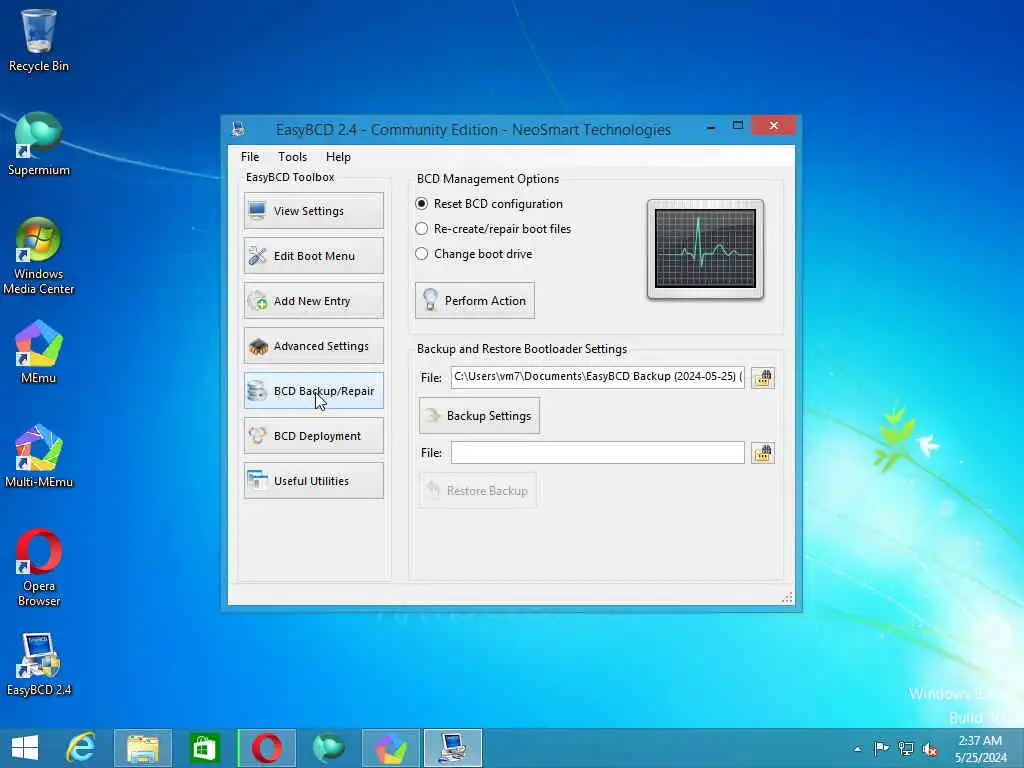This screenshot has height=768, width=1024.
Task: Click the window resize grip corner
Action: point(787,598)
